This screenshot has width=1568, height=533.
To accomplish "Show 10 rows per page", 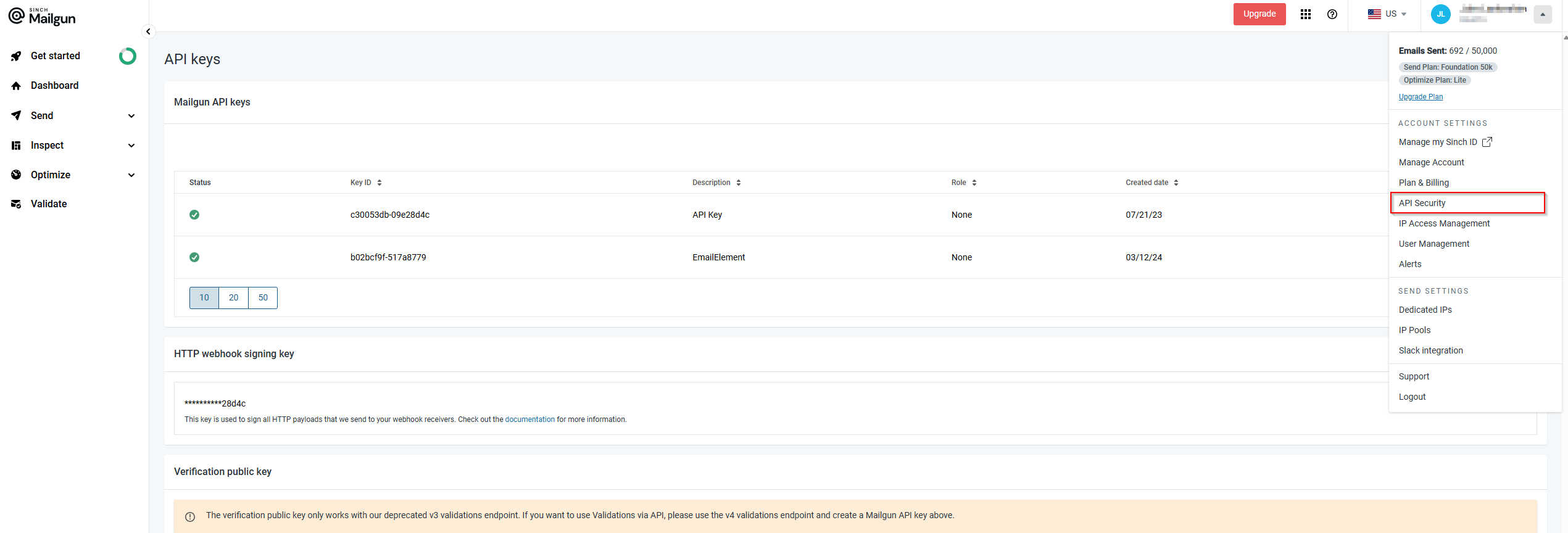I will click(x=204, y=298).
